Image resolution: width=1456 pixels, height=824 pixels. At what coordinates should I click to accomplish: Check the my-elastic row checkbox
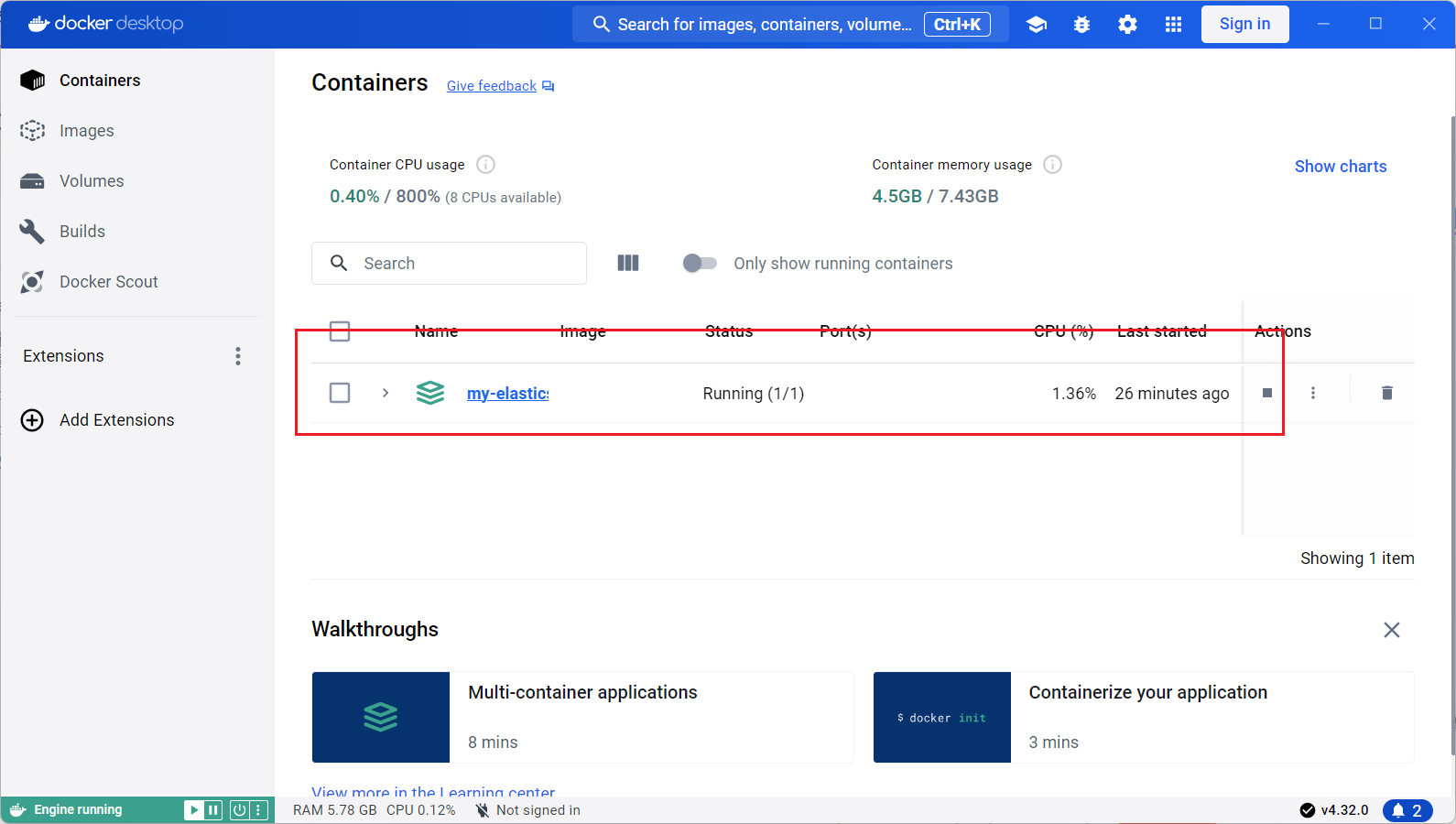340,393
